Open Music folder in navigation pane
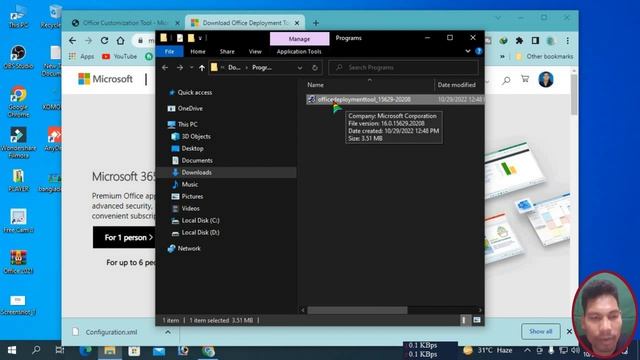The width and height of the screenshot is (640, 360). (x=190, y=184)
